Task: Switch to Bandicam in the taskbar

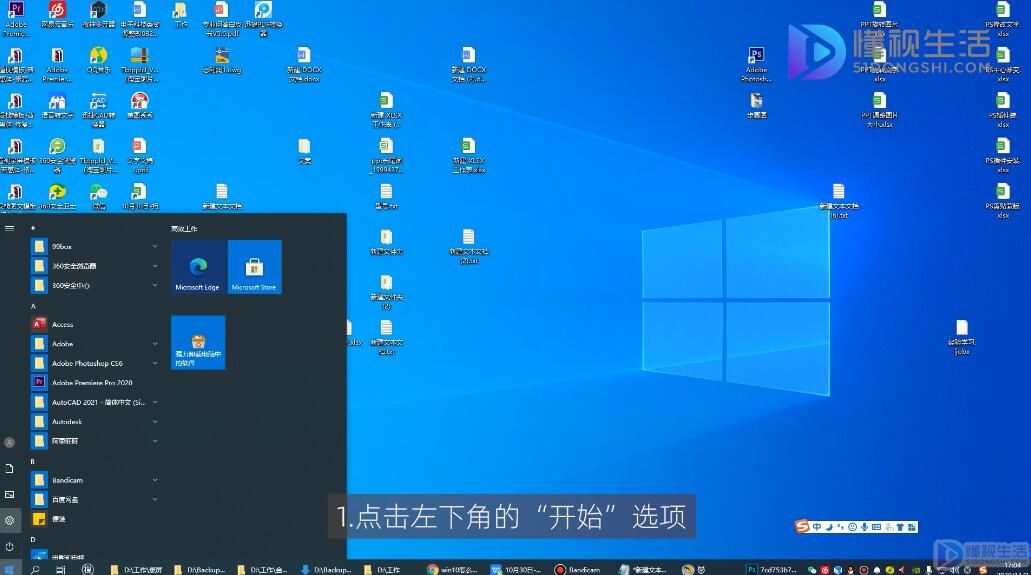Action: click(577, 569)
